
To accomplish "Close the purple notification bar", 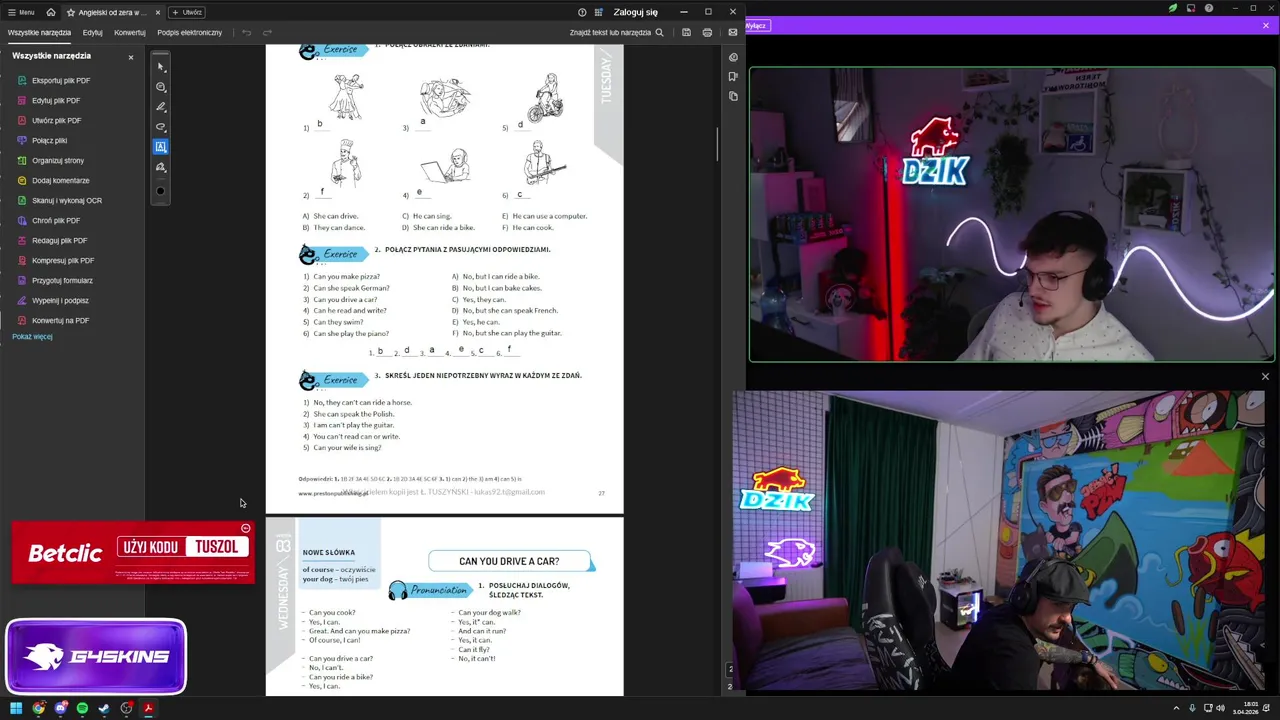I will pyautogui.click(x=1266, y=25).
